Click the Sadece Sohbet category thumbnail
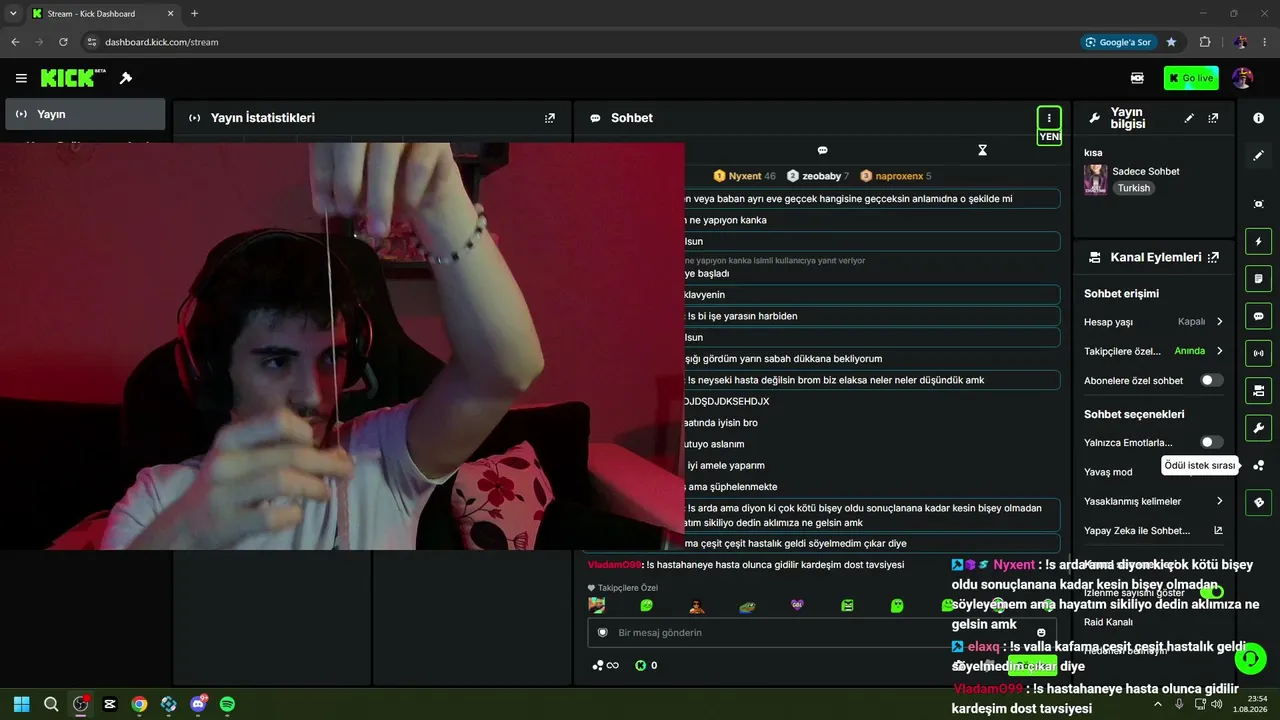Screen dimensions: 1280x720 coord(1095,179)
